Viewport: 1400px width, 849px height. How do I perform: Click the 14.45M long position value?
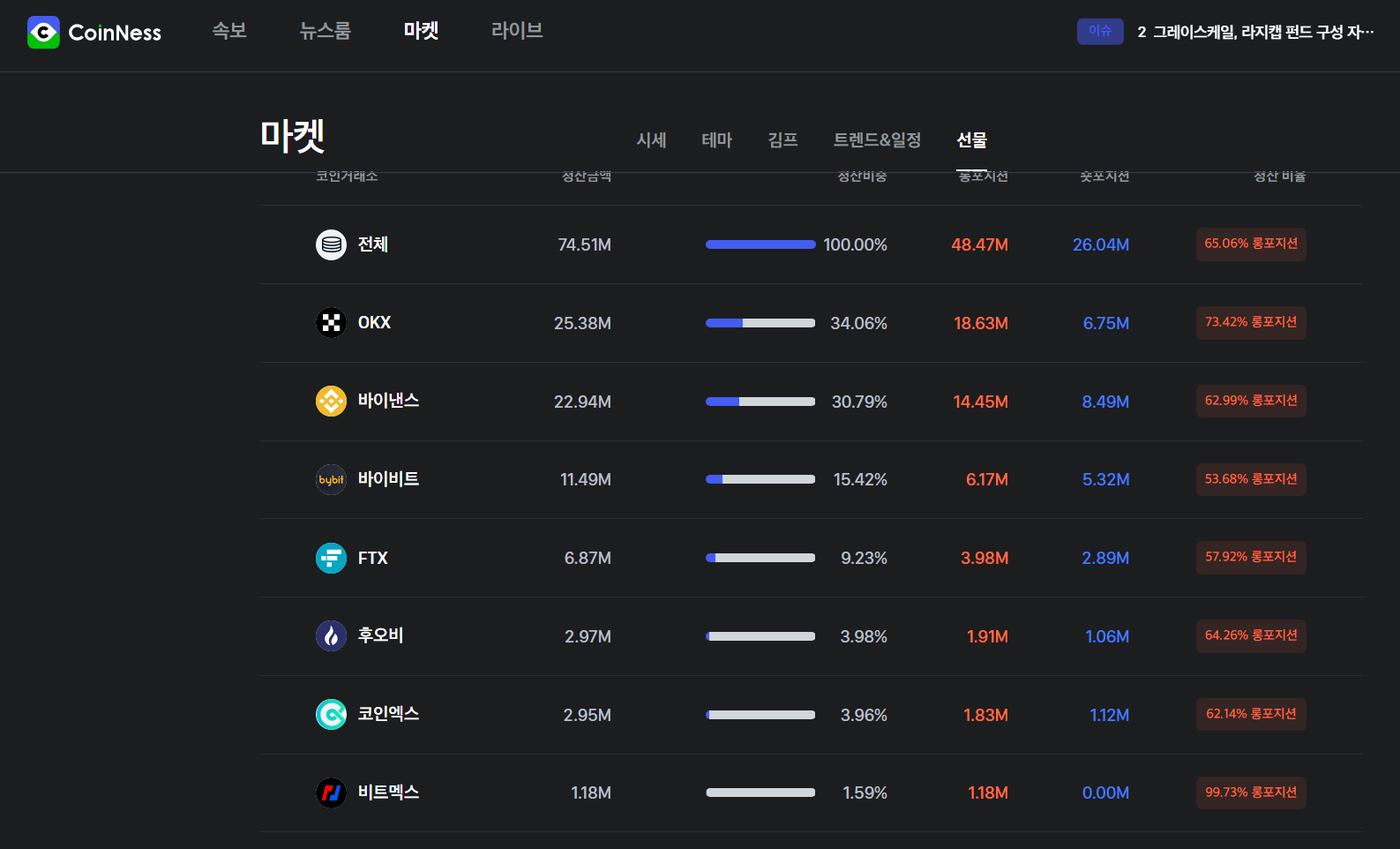[x=981, y=402]
